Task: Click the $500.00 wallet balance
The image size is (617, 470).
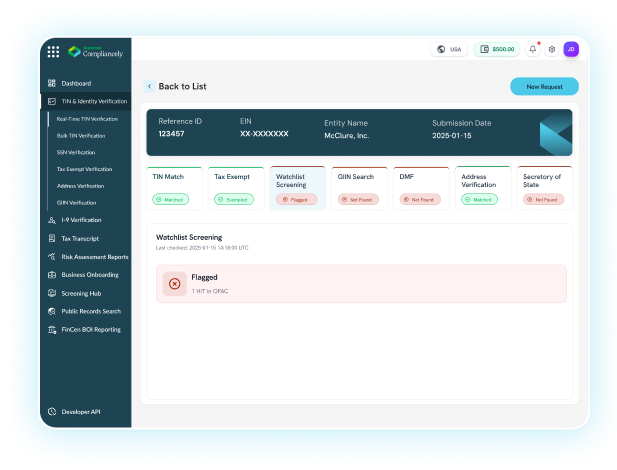Action: click(x=497, y=49)
